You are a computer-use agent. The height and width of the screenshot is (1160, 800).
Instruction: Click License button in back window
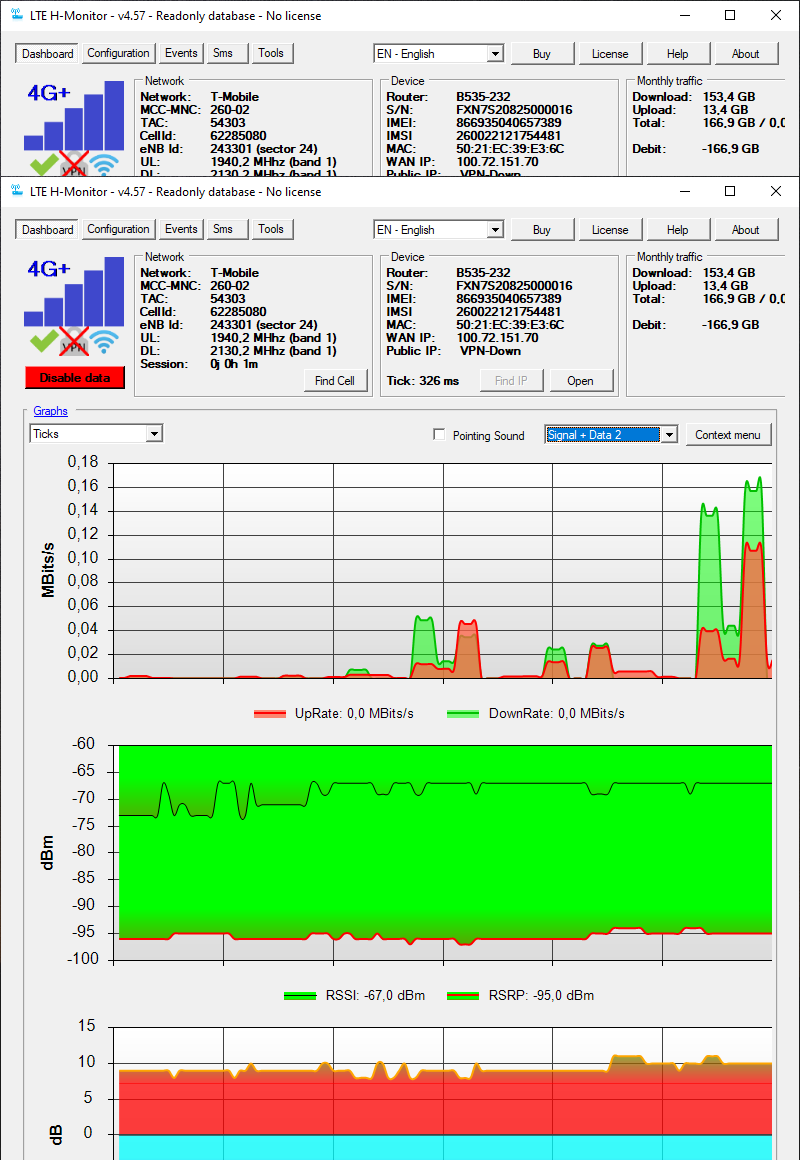[x=610, y=53]
